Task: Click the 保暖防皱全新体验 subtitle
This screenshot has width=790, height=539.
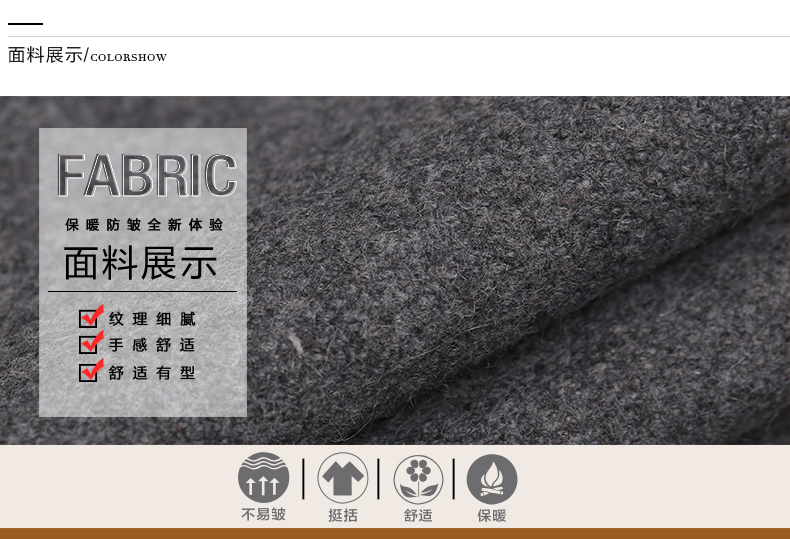Action: coord(143,225)
